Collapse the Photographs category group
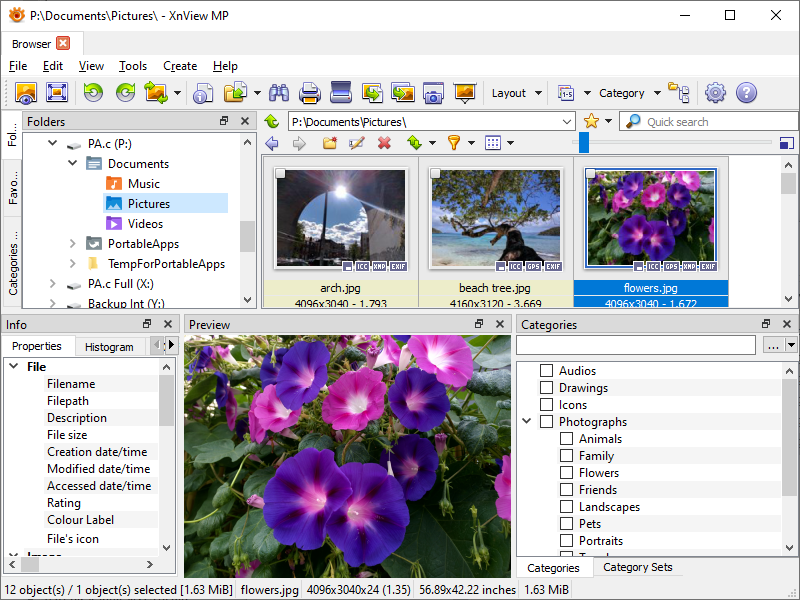 [x=527, y=422]
